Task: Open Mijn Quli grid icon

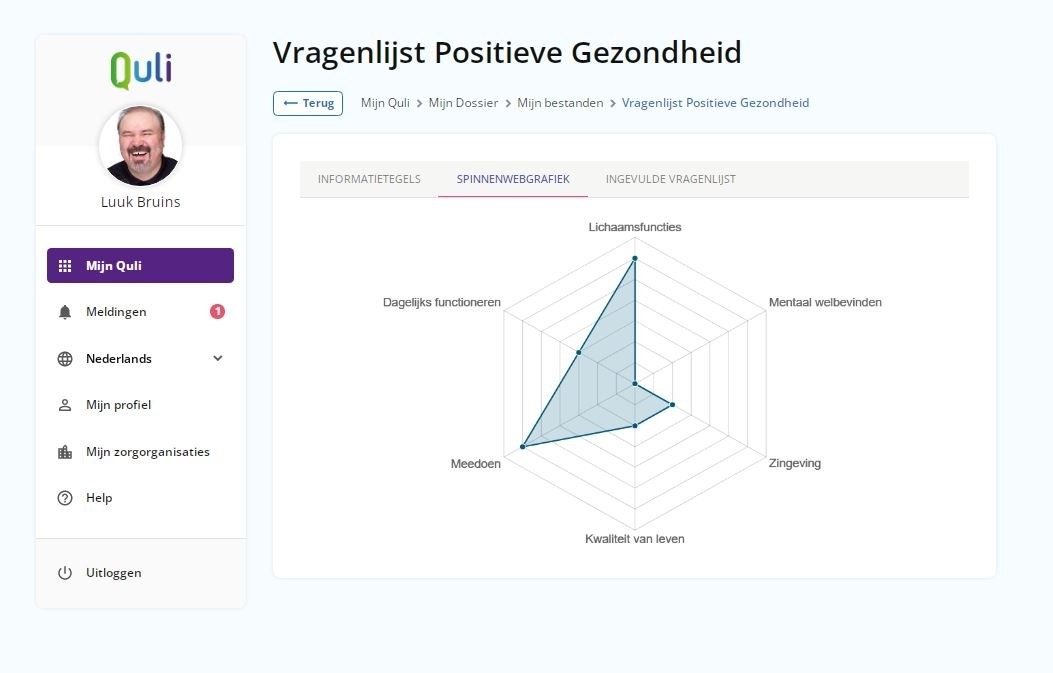Action: 65,266
